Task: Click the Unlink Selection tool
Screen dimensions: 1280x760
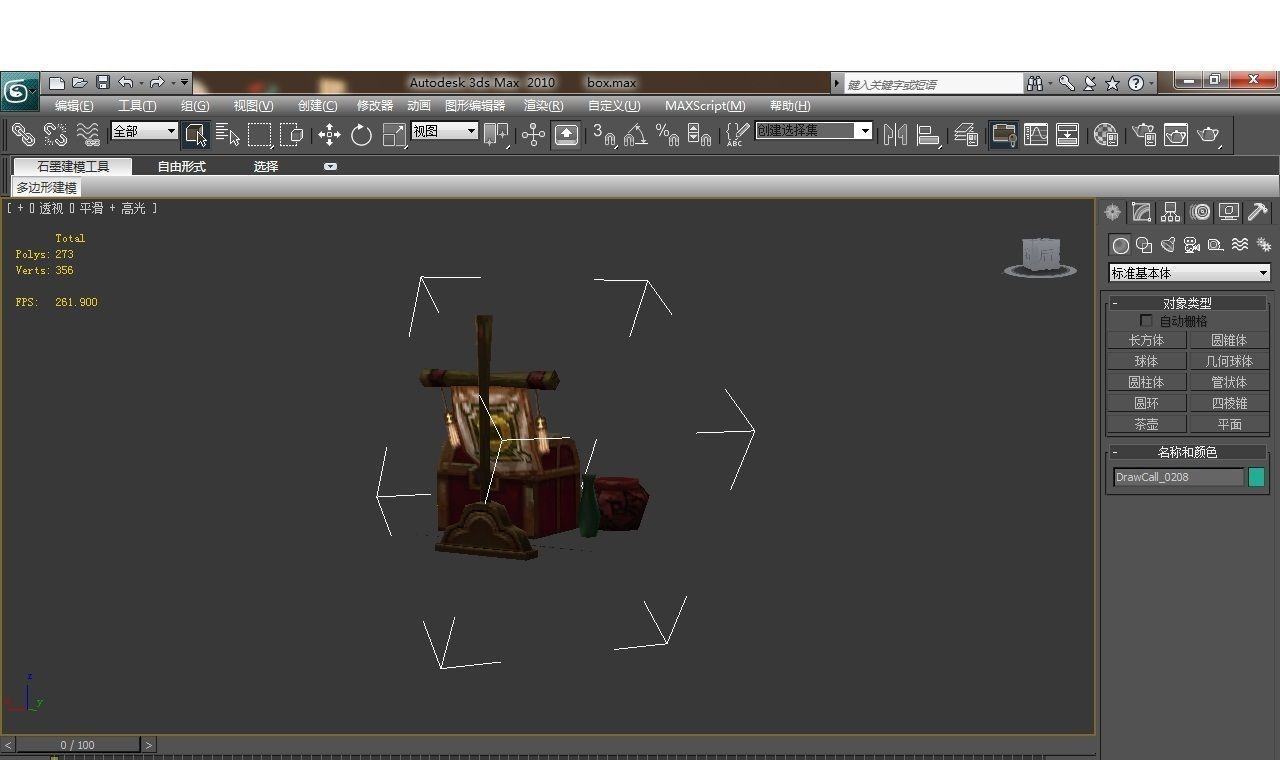Action: click(x=55, y=134)
